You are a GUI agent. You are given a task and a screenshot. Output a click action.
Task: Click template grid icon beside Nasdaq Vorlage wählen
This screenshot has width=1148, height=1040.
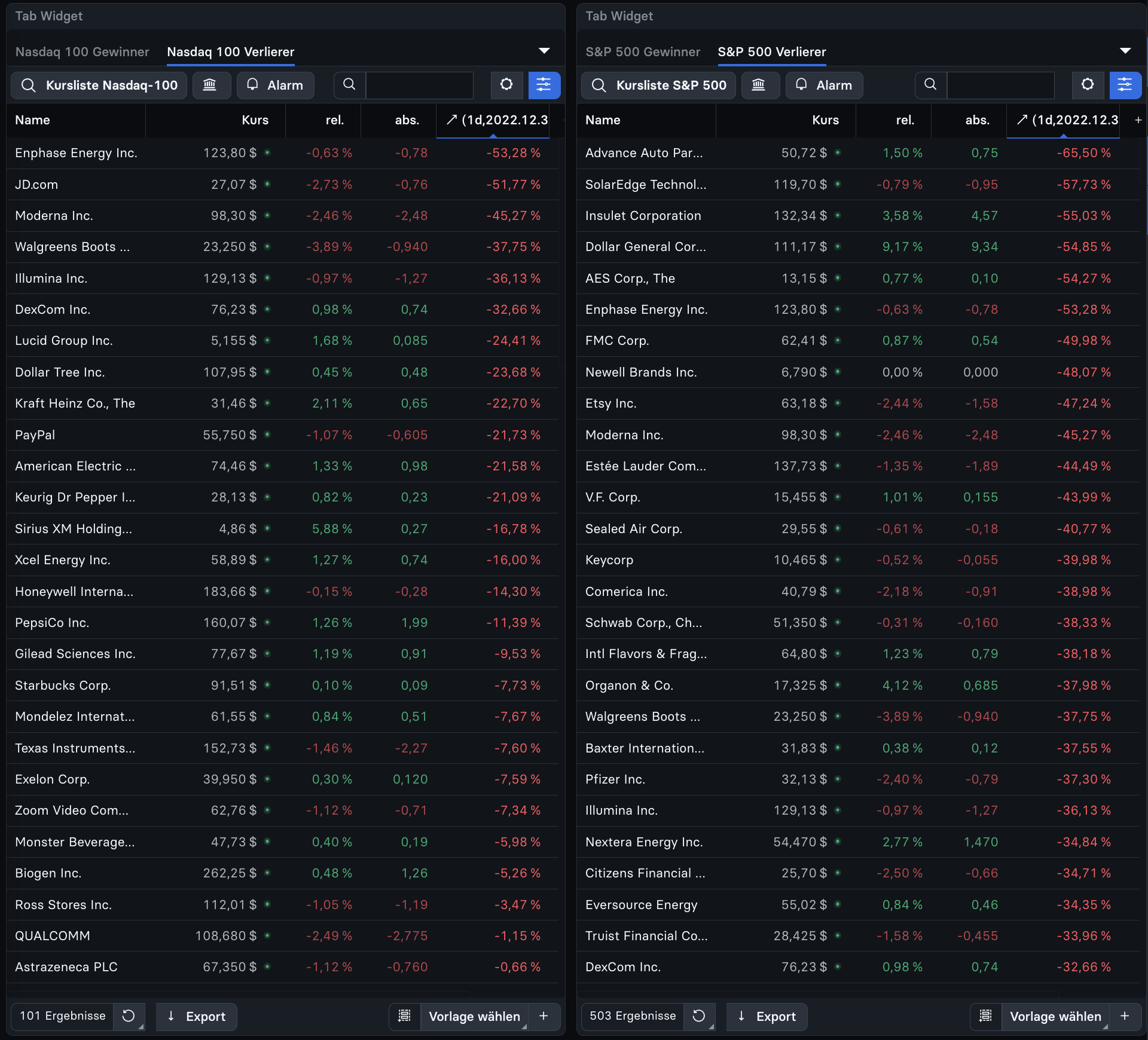pyautogui.click(x=405, y=1016)
